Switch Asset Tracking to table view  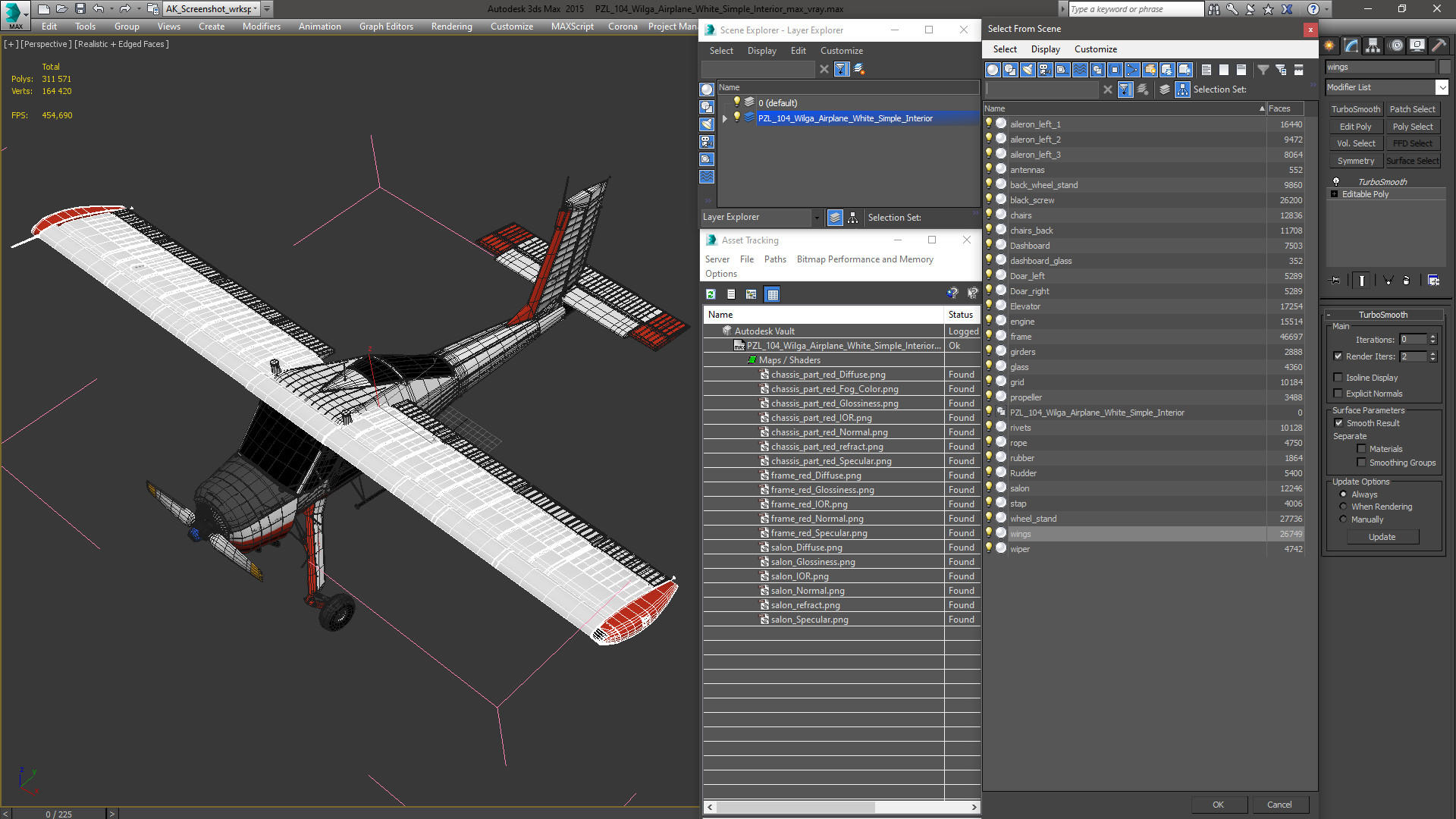[x=772, y=294]
